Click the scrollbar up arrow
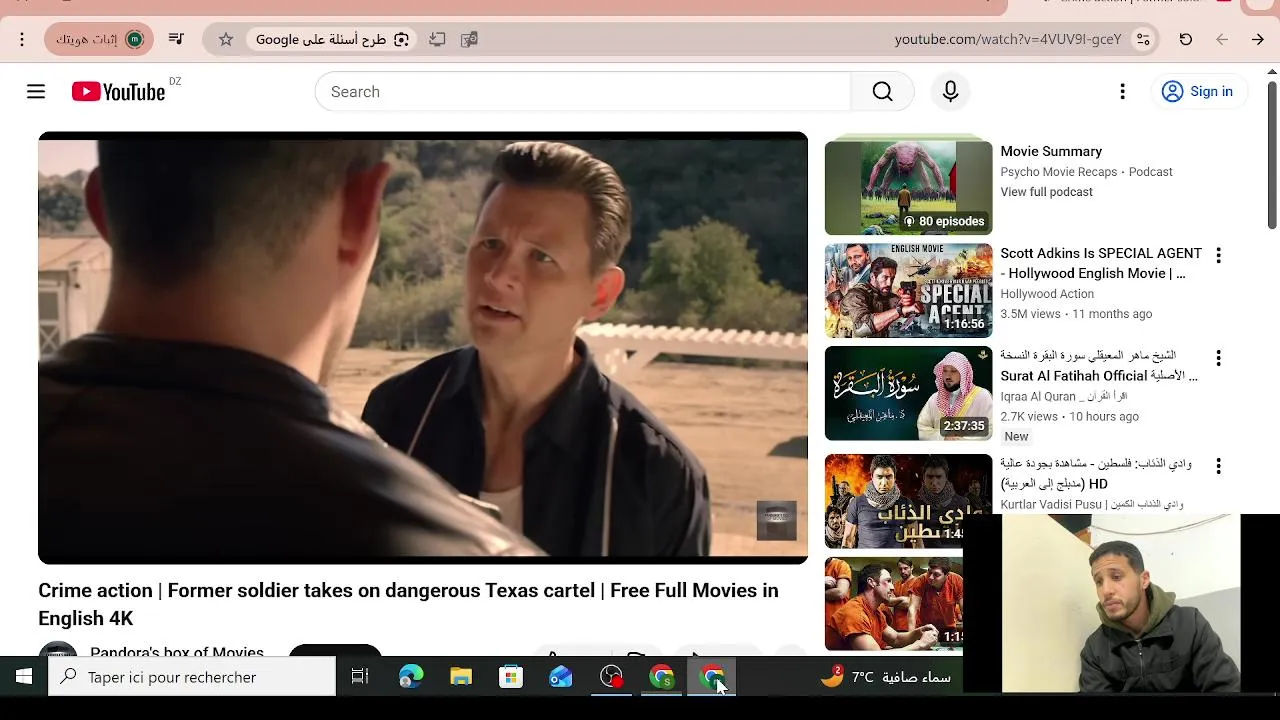Screen dimensions: 1280x720 point(1272,72)
